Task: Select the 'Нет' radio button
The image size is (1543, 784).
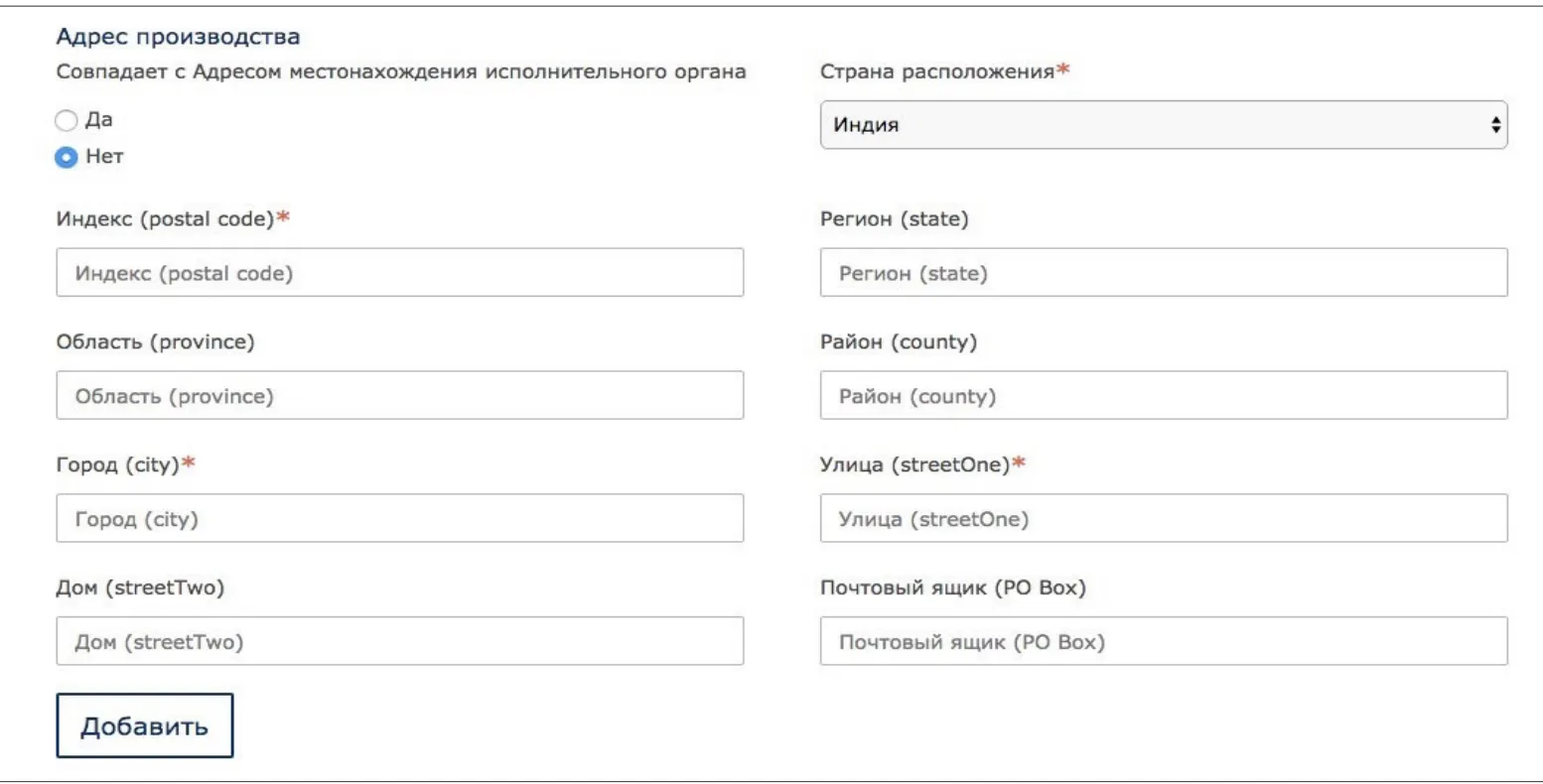Action: (x=67, y=158)
